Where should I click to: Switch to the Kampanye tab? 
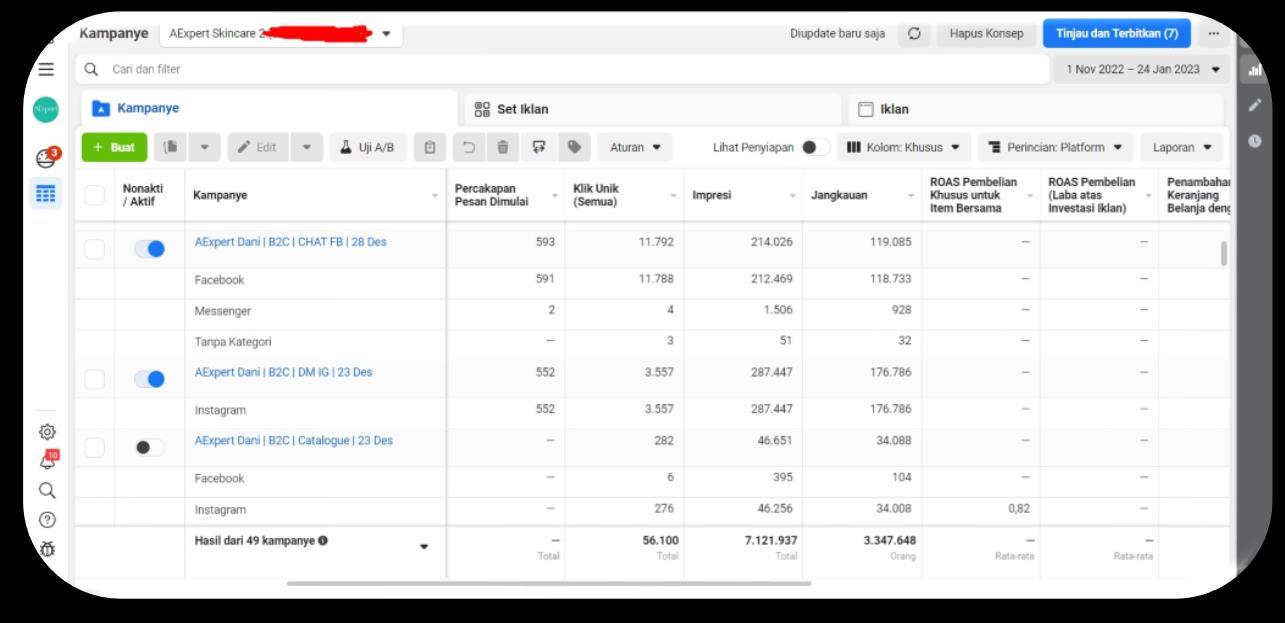click(x=268, y=109)
